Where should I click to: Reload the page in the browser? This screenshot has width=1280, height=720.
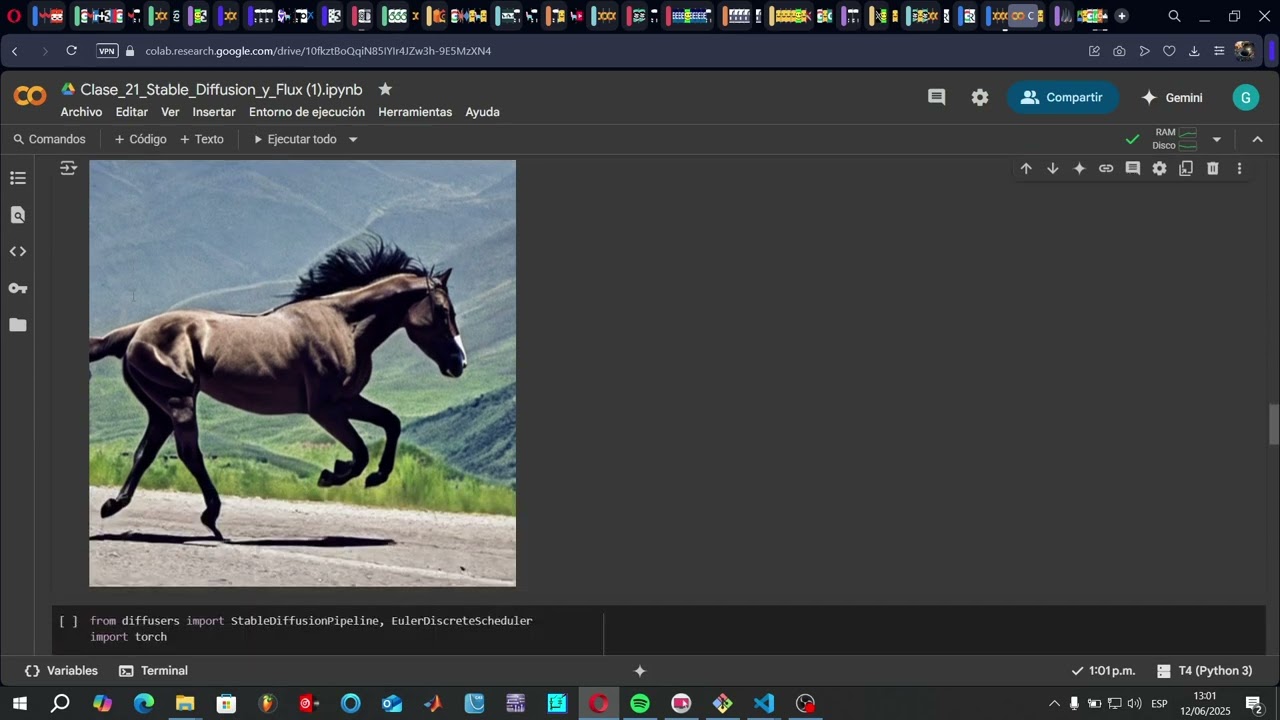71,51
